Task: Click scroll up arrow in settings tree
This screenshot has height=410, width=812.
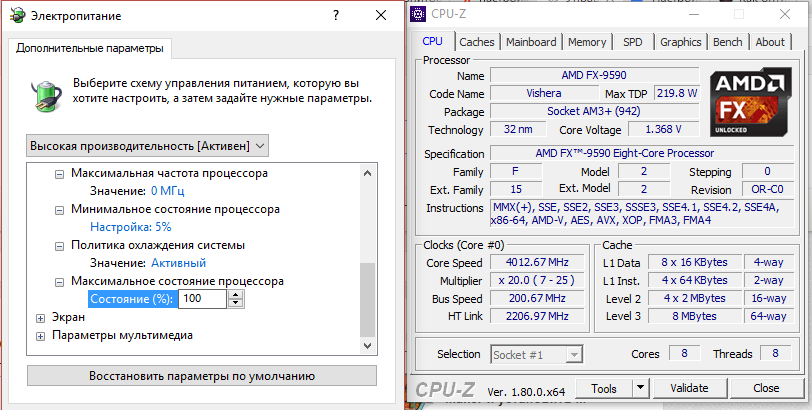Action: pyautogui.click(x=367, y=173)
